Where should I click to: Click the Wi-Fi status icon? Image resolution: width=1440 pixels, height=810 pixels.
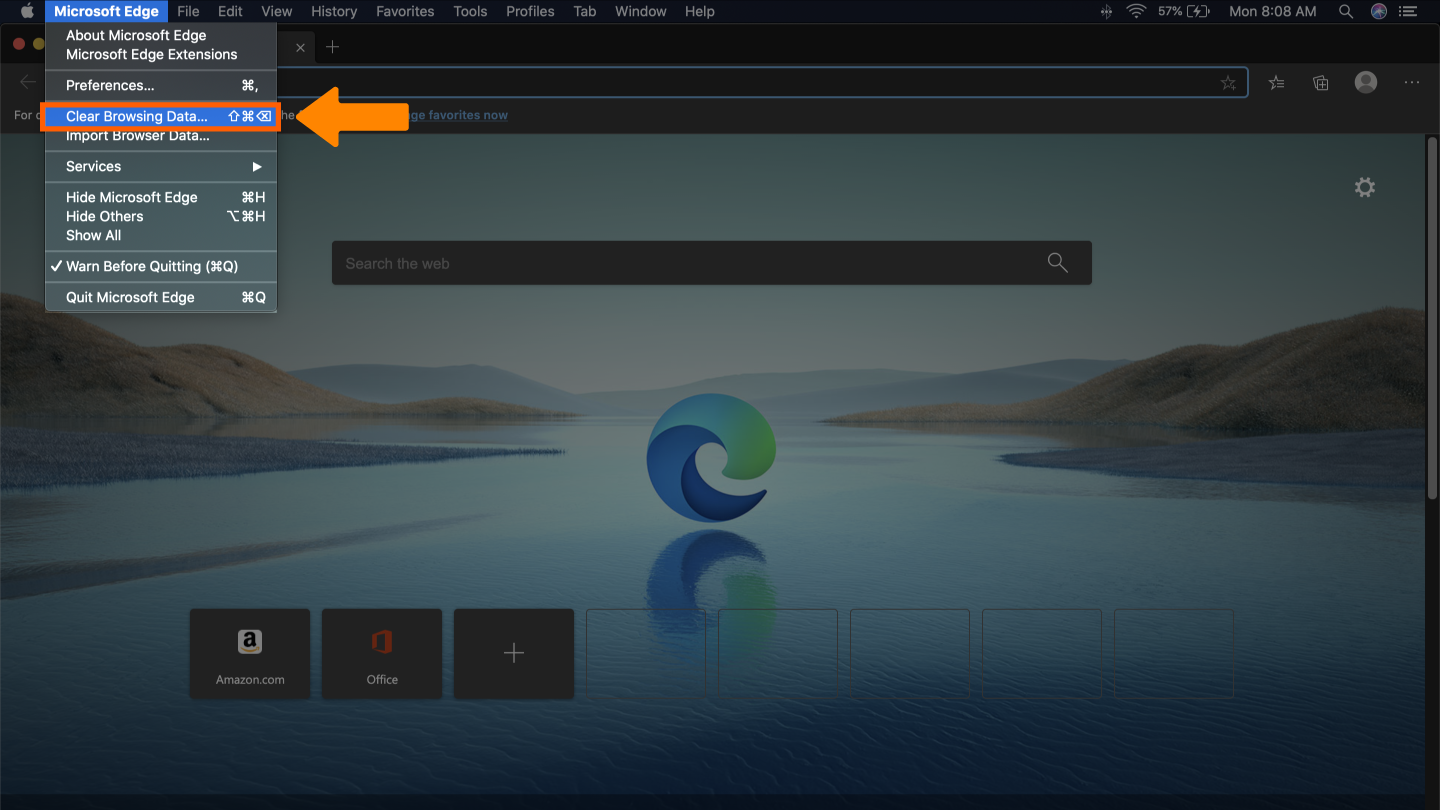click(1135, 11)
